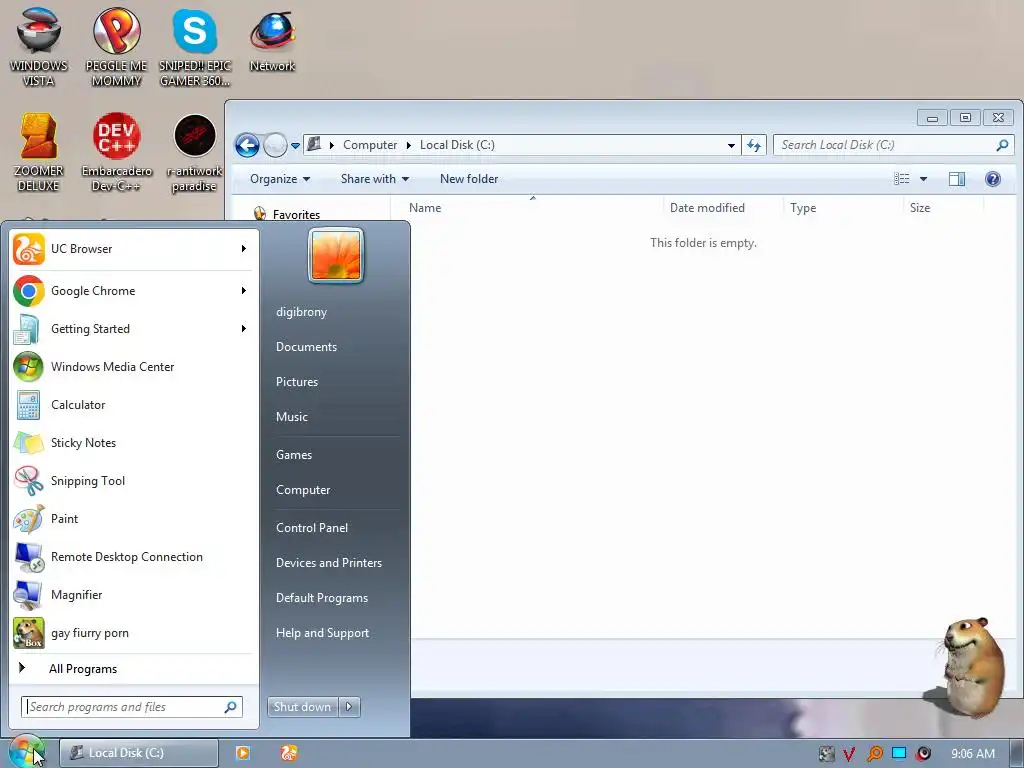The height and width of the screenshot is (768, 1024).
Task: Open Getting Started in Start menu
Action: [133, 328]
